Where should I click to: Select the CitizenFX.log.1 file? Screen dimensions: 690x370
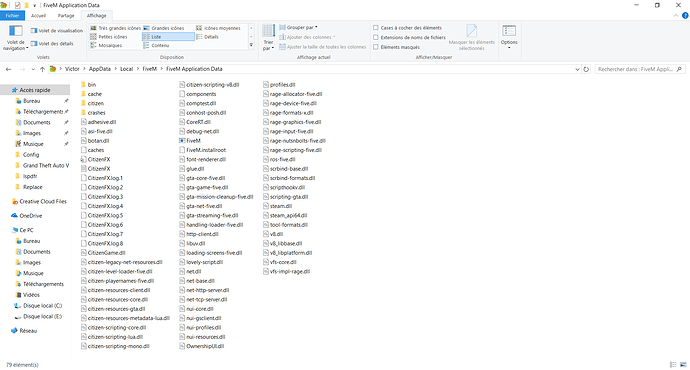tap(102, 178)
